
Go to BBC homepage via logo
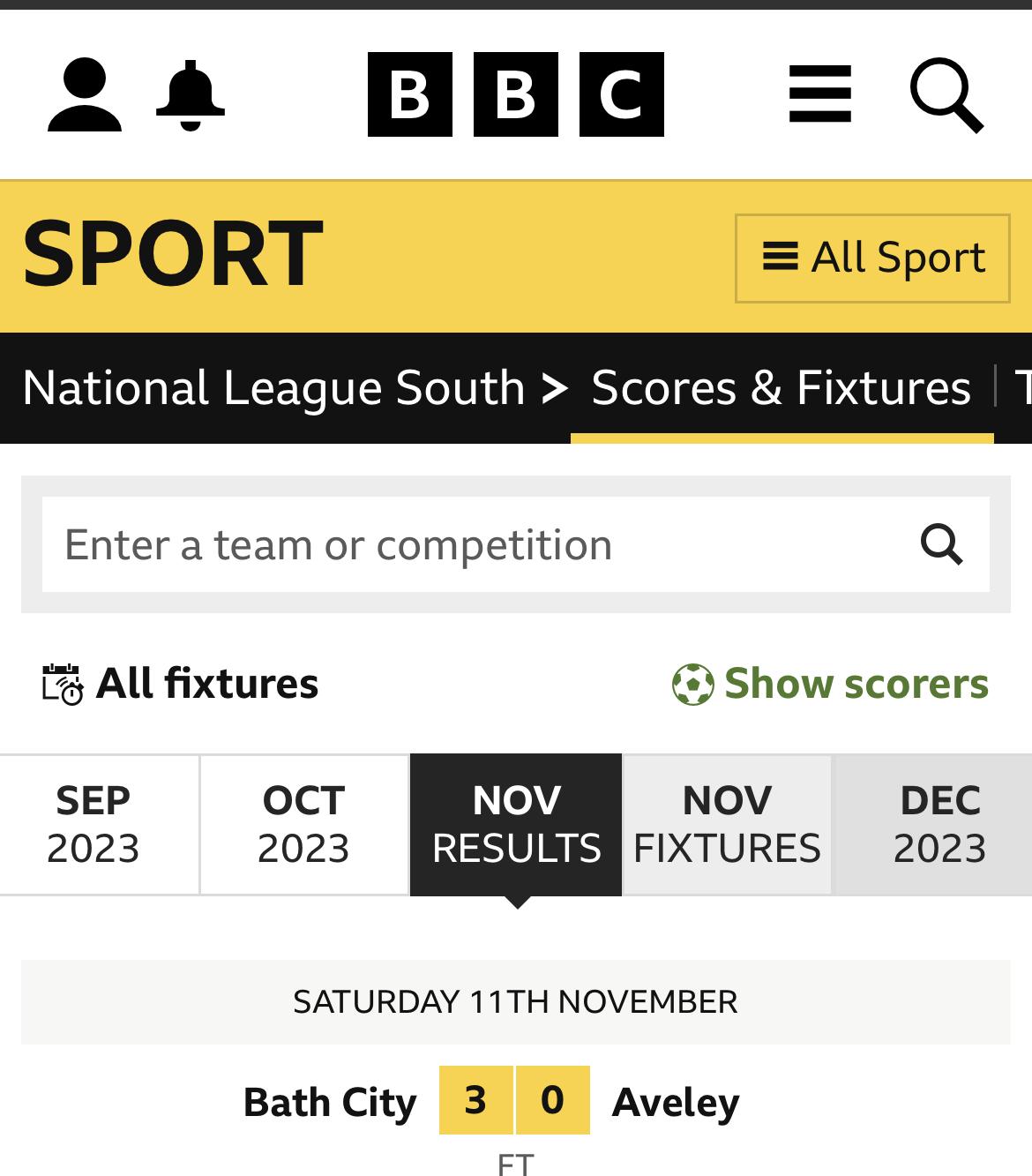point(516,94)
